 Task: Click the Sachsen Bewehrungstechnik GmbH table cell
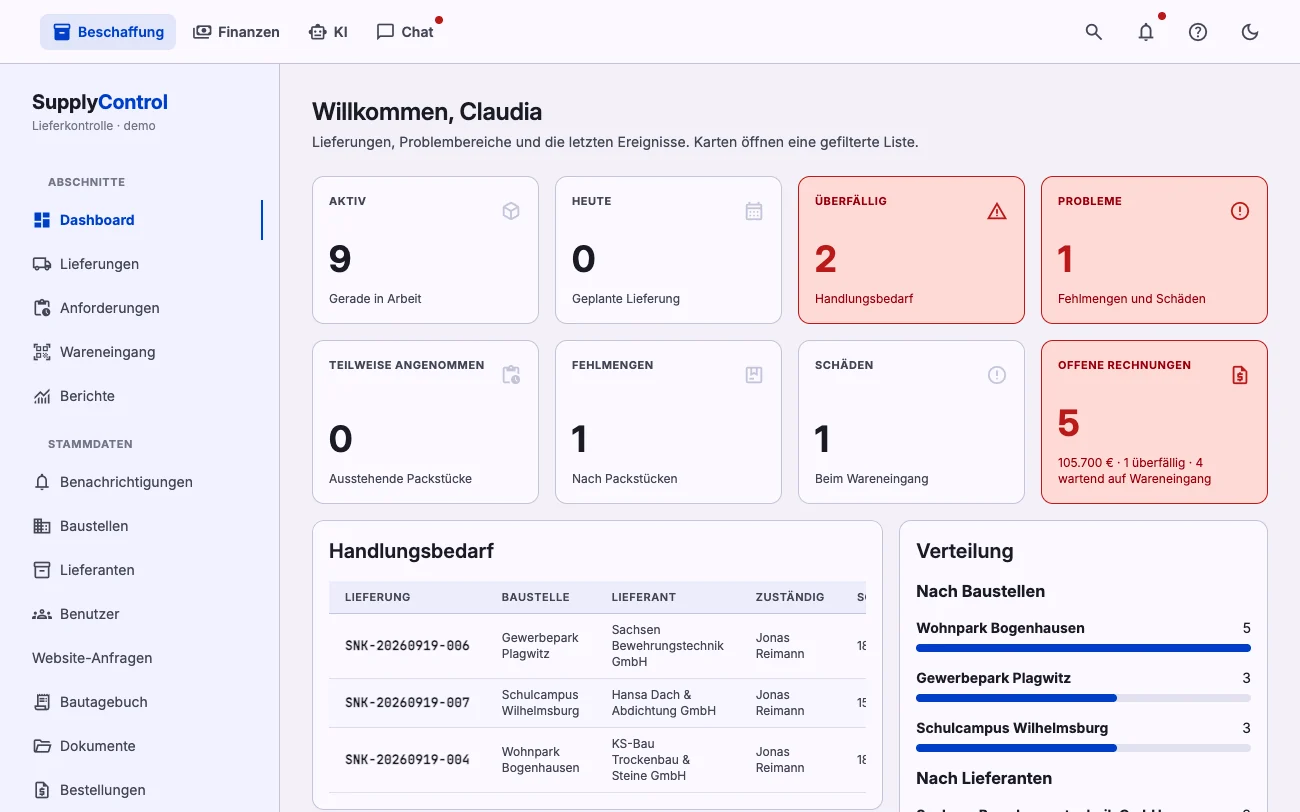click(x=668, y=646)
